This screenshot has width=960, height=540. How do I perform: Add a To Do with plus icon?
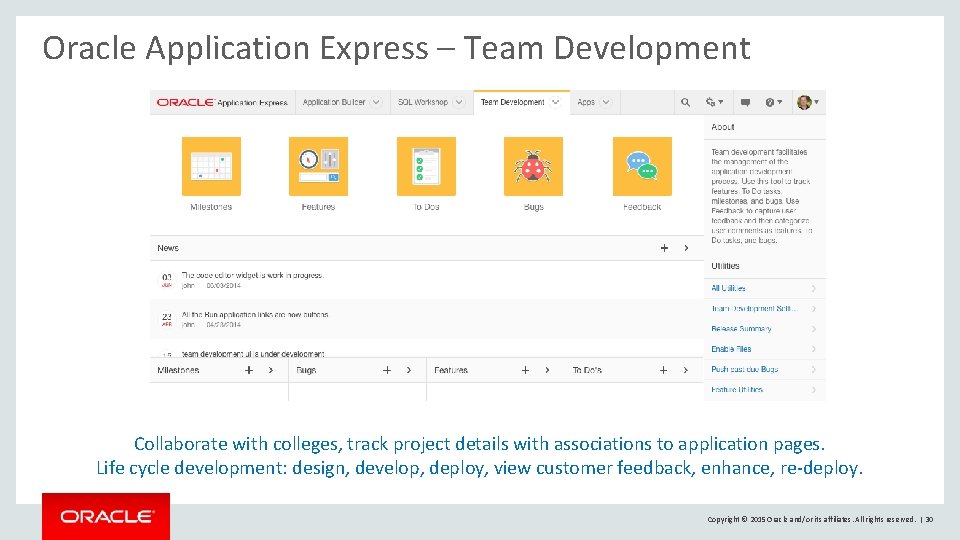click(x=663, y=370)
